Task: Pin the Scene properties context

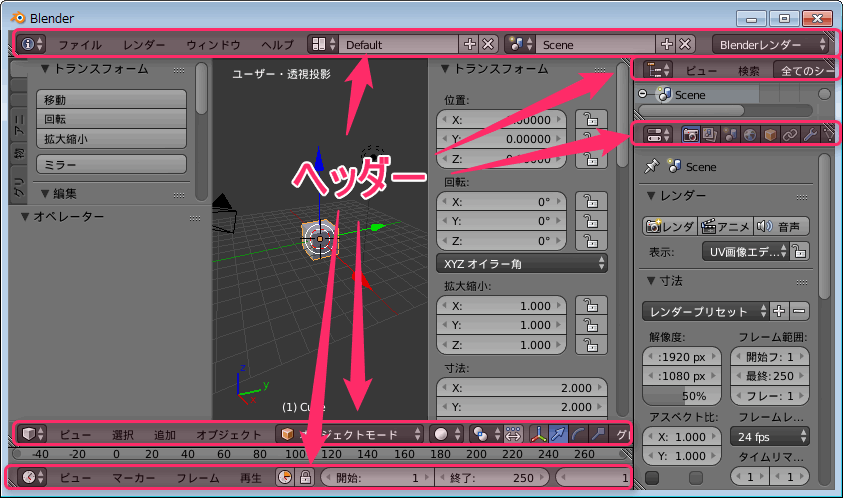Action: point(652,167)
